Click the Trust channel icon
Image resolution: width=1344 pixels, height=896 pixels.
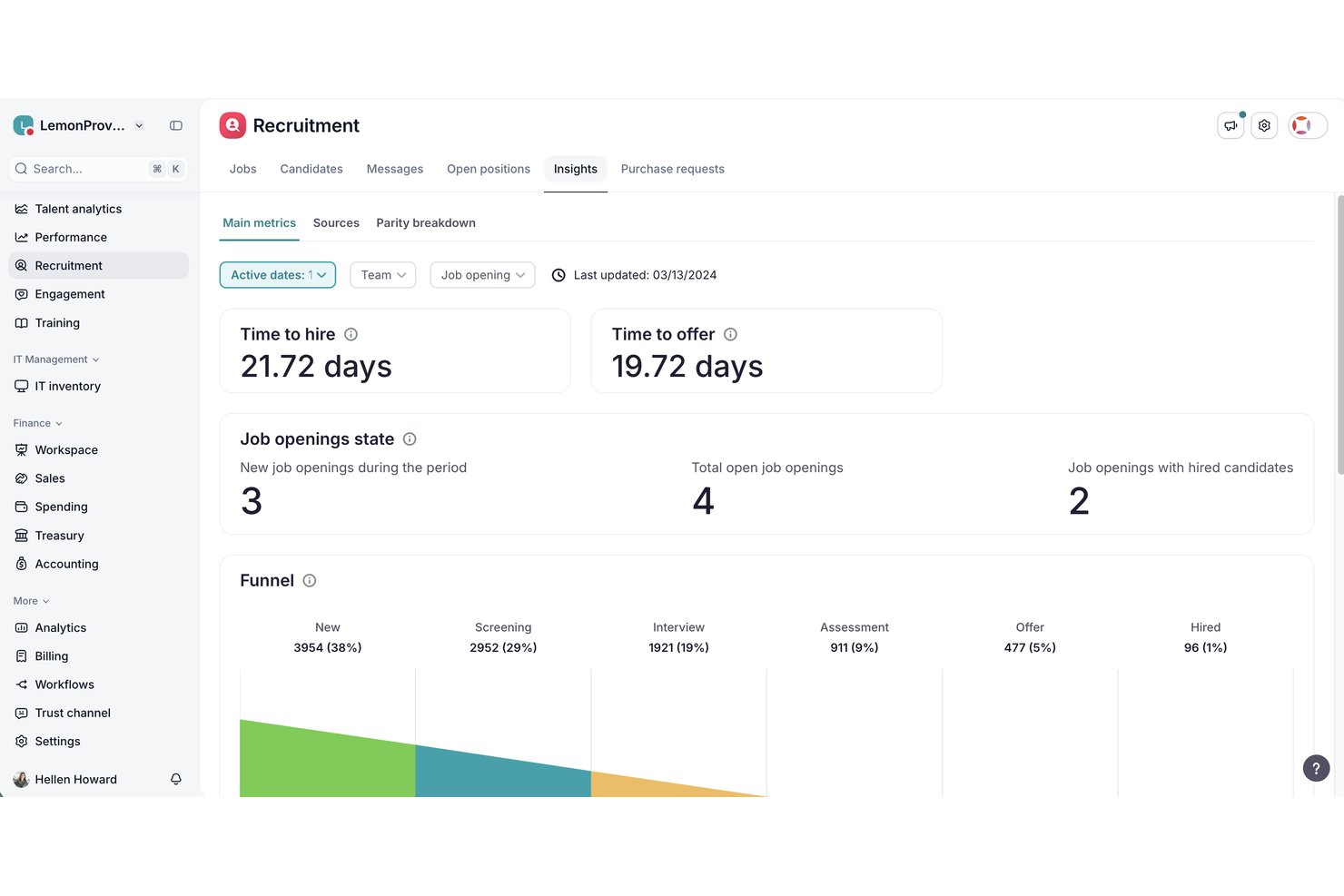[21, 713]
